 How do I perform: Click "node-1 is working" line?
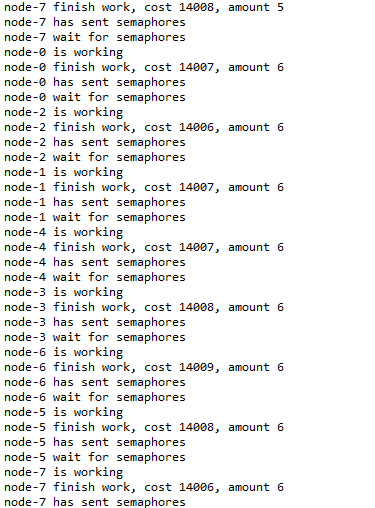click(63, 172)
